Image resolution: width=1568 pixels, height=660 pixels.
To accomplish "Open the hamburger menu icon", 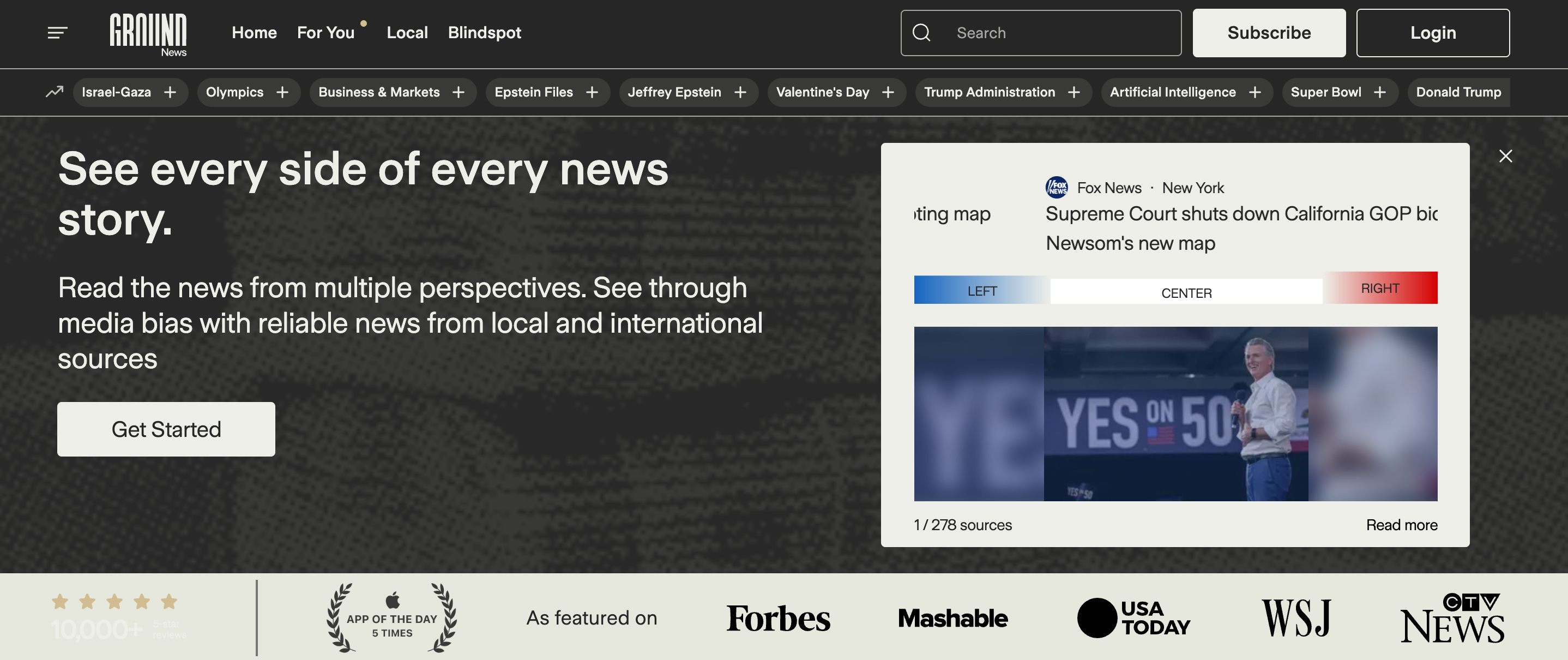I will [57, 33].
